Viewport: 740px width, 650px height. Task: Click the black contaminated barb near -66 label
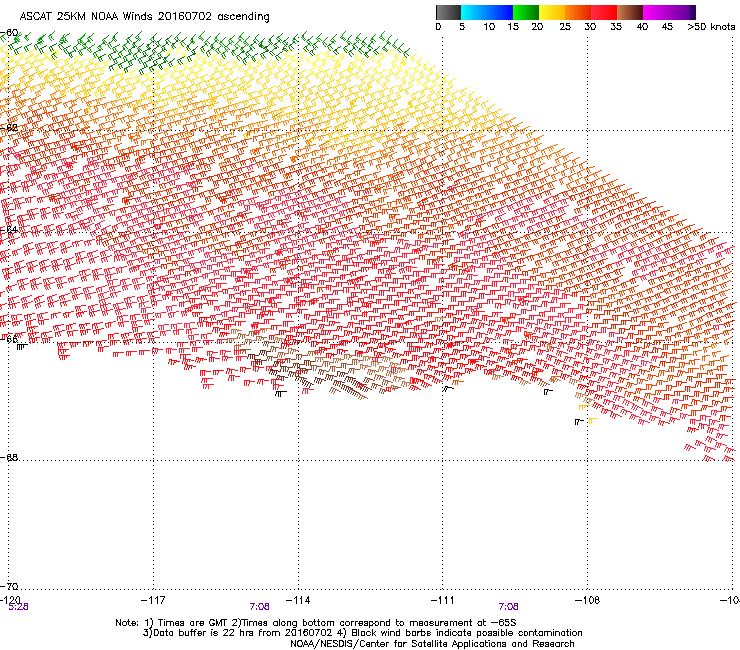pyautogui.click(x=22, y=347)
